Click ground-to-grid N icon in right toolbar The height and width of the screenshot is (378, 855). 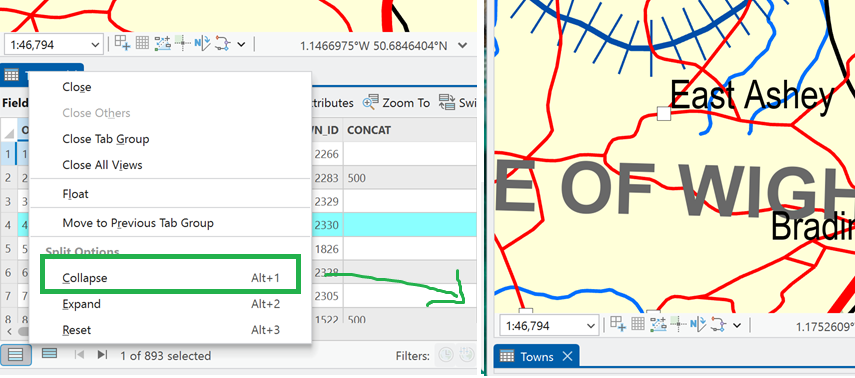[698, 325]
